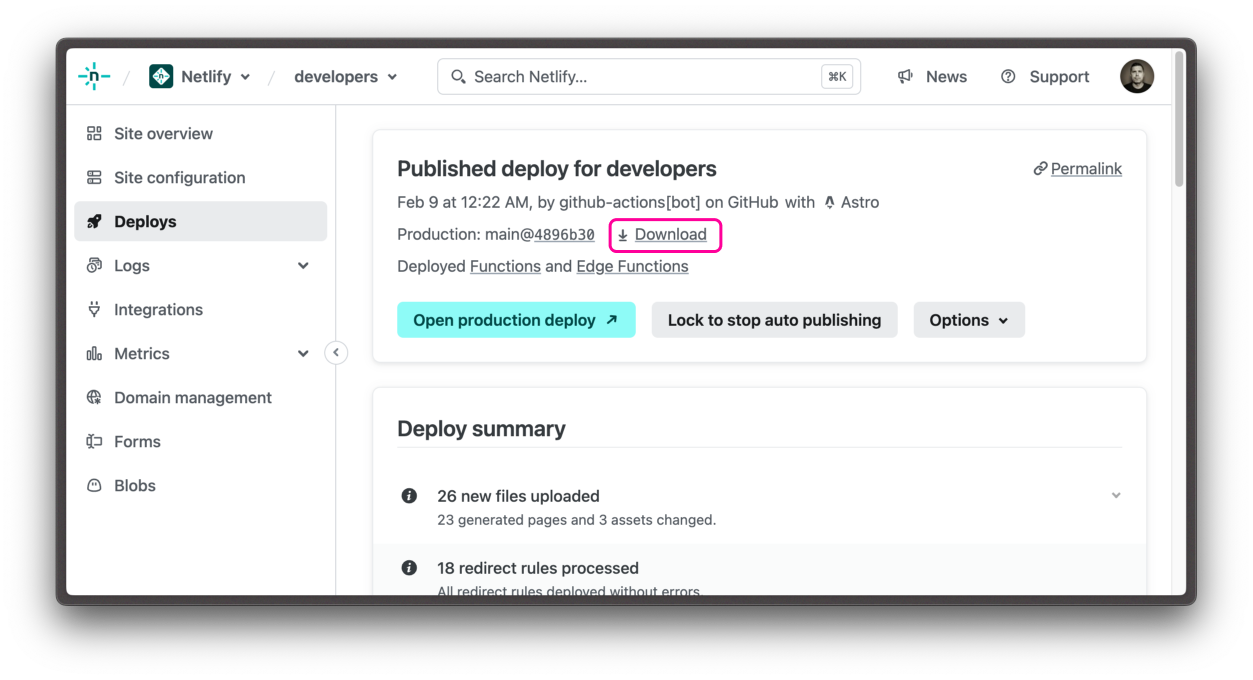Click the Site overview grid icon

pyautogui.click(x=94, y=134)
